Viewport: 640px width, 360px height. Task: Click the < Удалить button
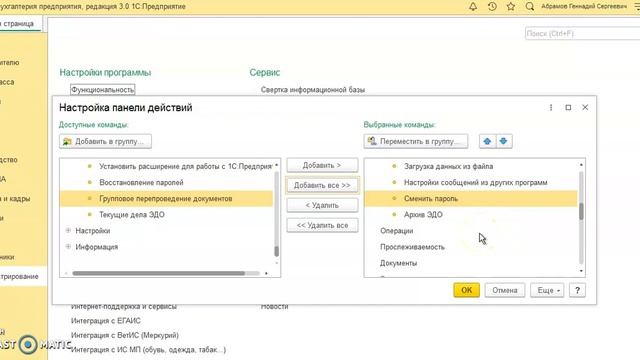coord(322,205)
